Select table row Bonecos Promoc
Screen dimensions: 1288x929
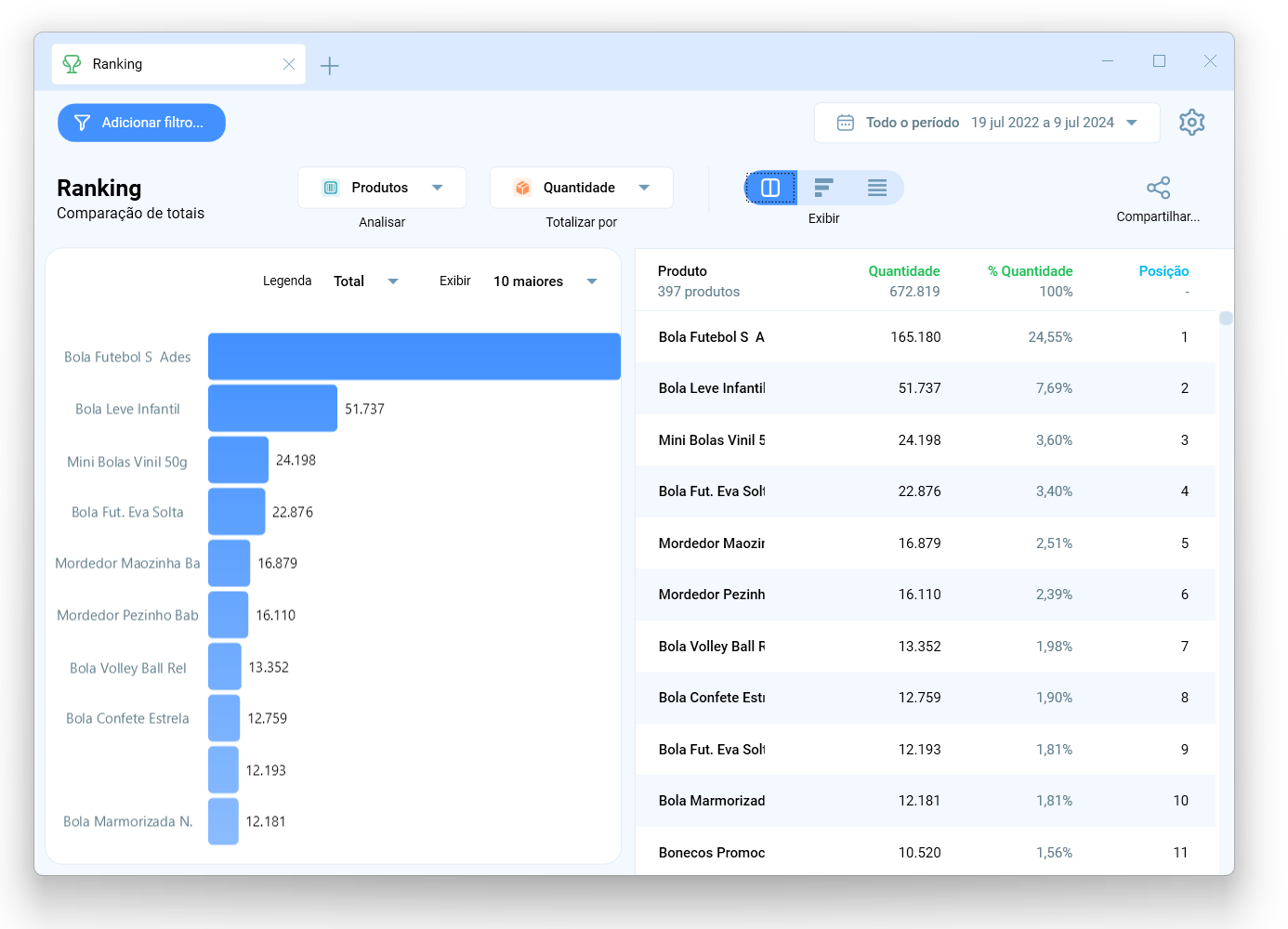pos(926,853)
